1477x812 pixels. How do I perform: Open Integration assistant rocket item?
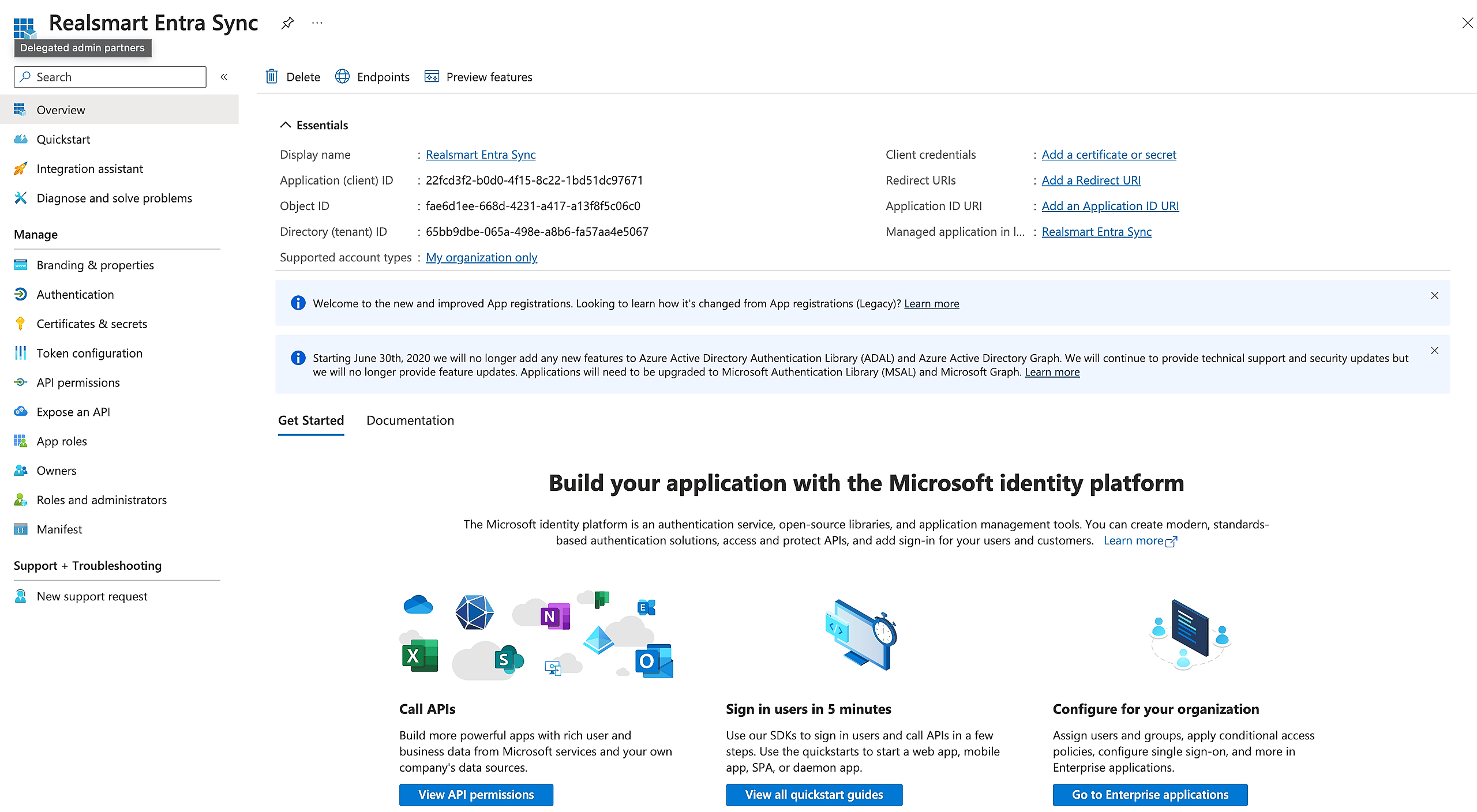click(x=89, y=169)
